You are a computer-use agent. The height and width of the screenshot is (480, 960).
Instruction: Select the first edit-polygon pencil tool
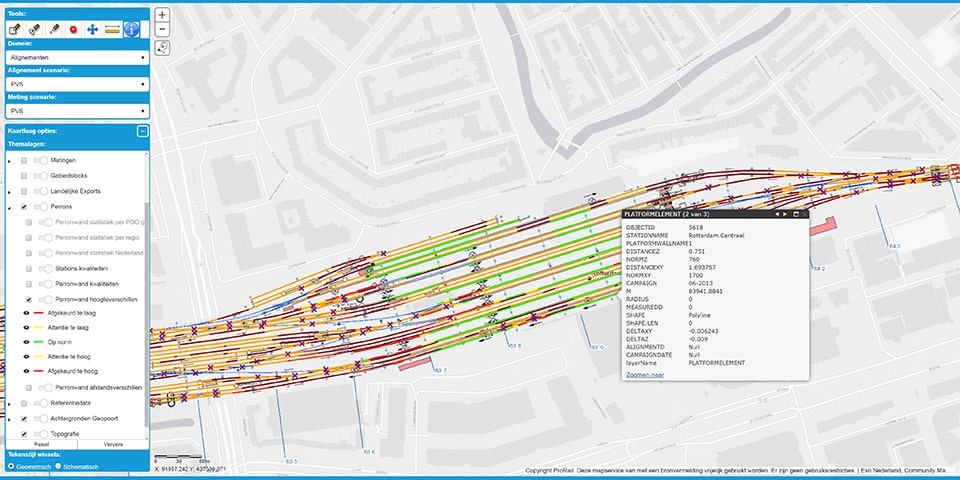tap(14, 29)
